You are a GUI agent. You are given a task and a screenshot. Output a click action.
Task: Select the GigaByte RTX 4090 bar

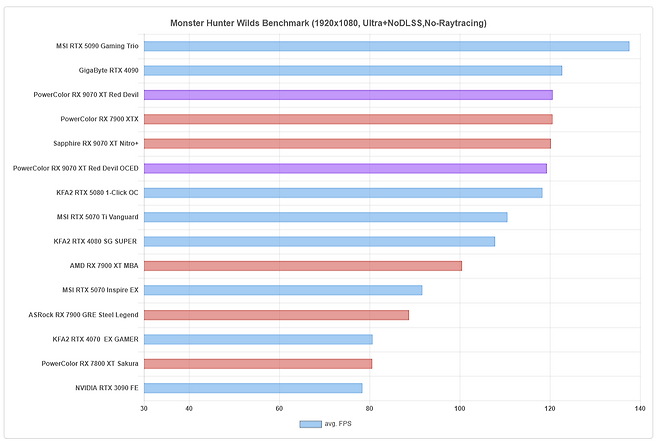pyautogui.click(x=352, y=70)
